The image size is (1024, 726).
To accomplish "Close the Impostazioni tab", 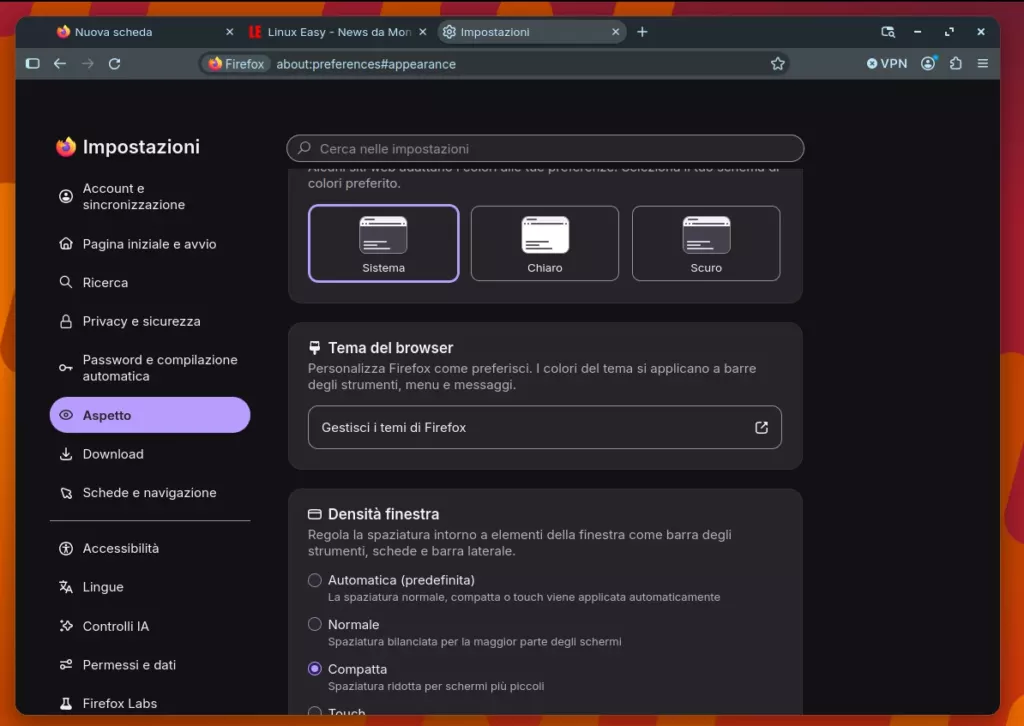I will point(615,31).
